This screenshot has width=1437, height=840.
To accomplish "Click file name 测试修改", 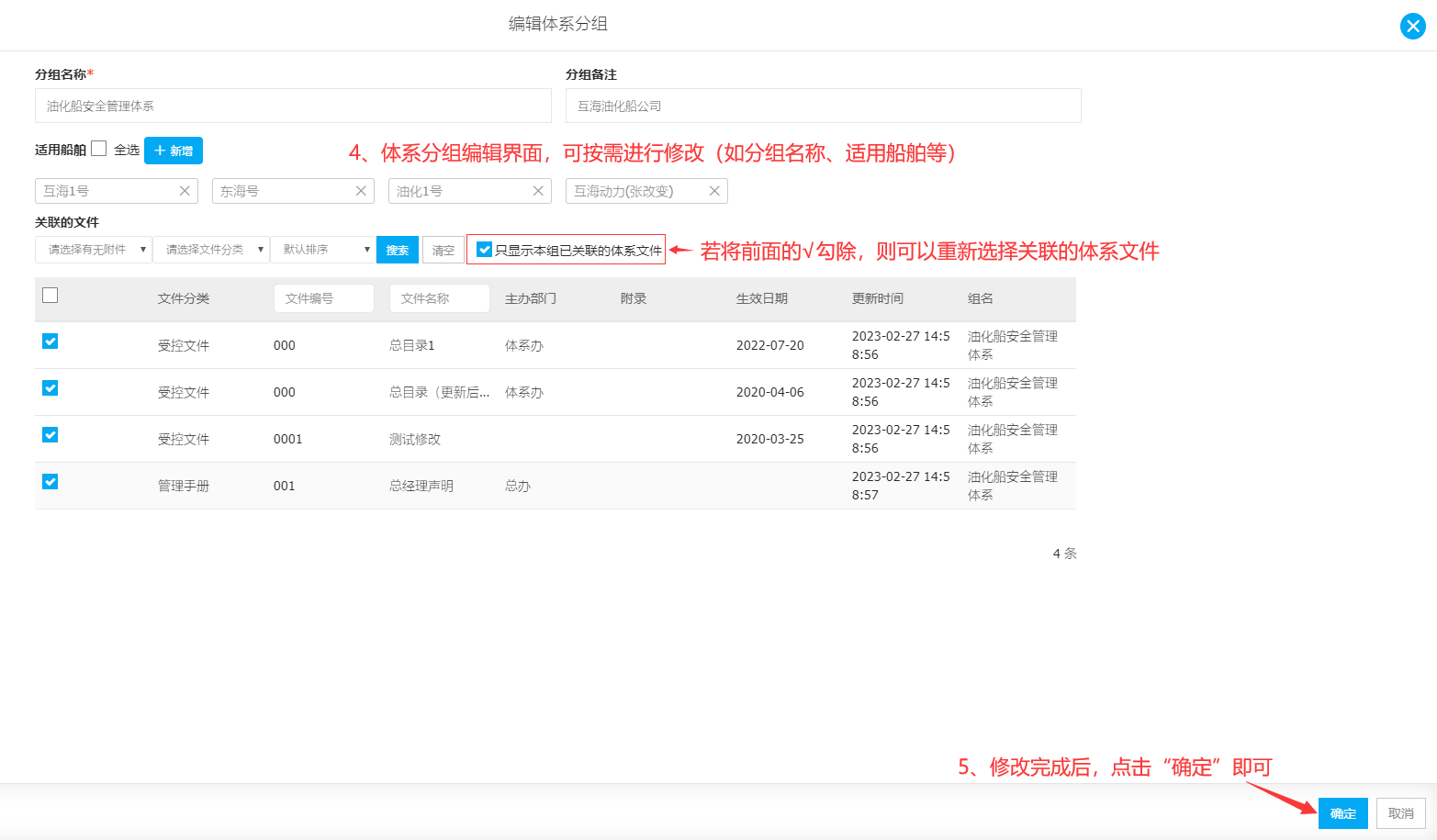I will tap(415, 439).
